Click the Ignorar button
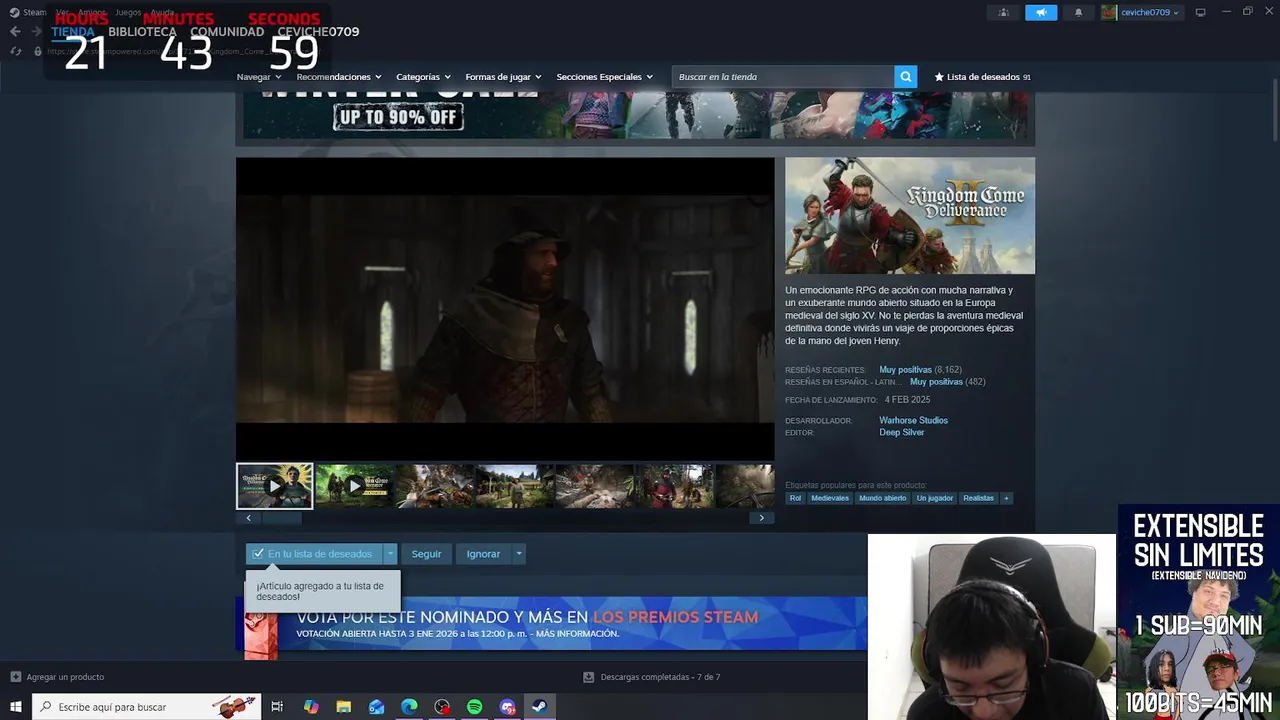 483,554
